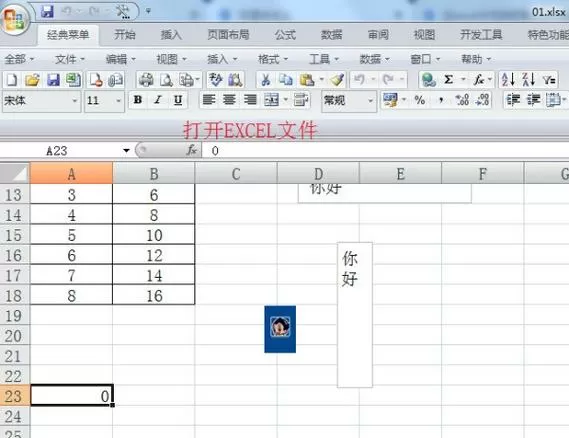Screen dimensions: 569x438
Task: Select column A header
Action: tap(71, 173)
